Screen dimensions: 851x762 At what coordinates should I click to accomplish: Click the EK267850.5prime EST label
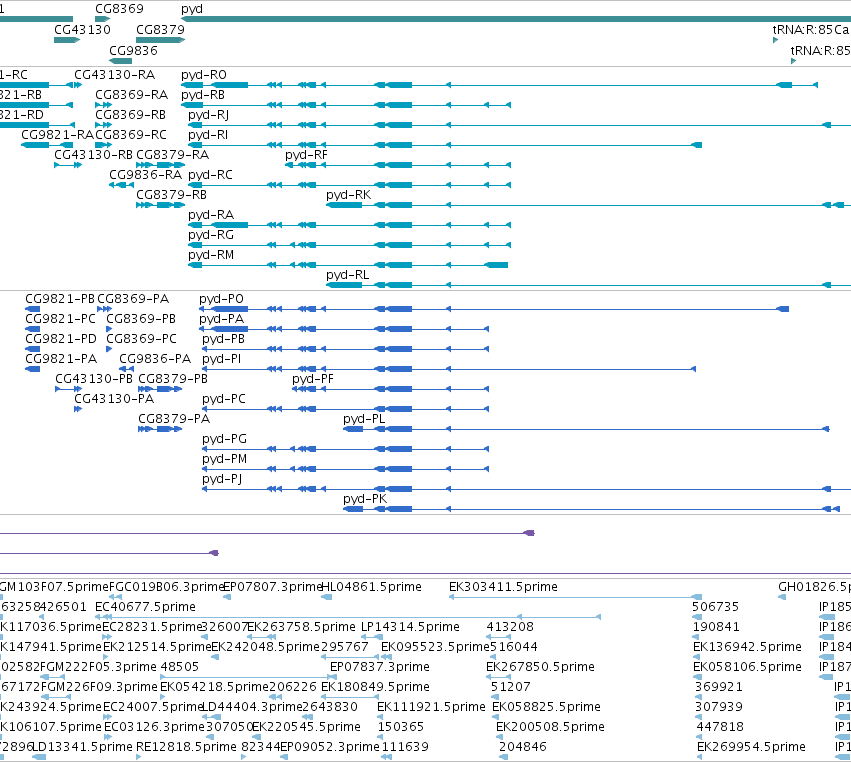[541, 667]
